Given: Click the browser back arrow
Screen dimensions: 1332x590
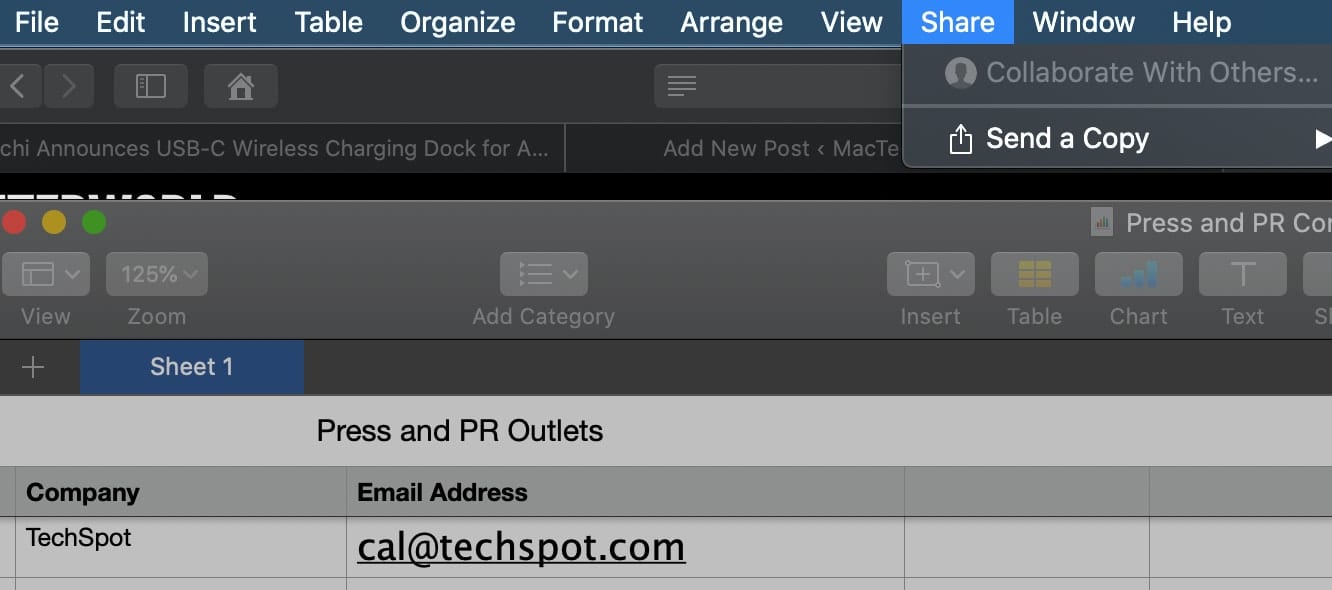Looking at the screenshot, I should pos(17,87).
